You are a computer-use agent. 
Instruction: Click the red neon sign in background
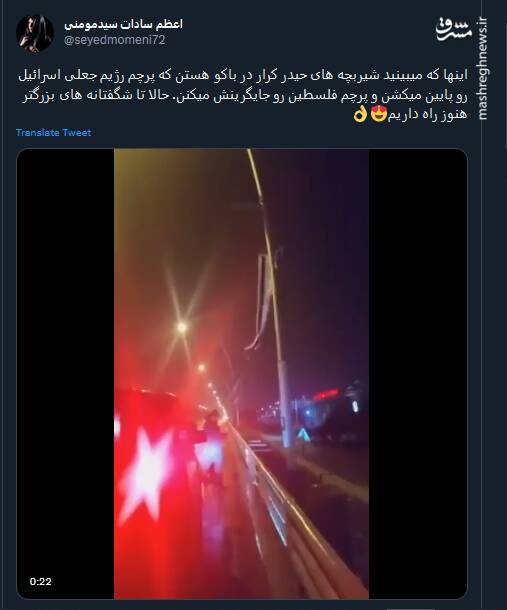pyautogui.click(x=325, y=394)
